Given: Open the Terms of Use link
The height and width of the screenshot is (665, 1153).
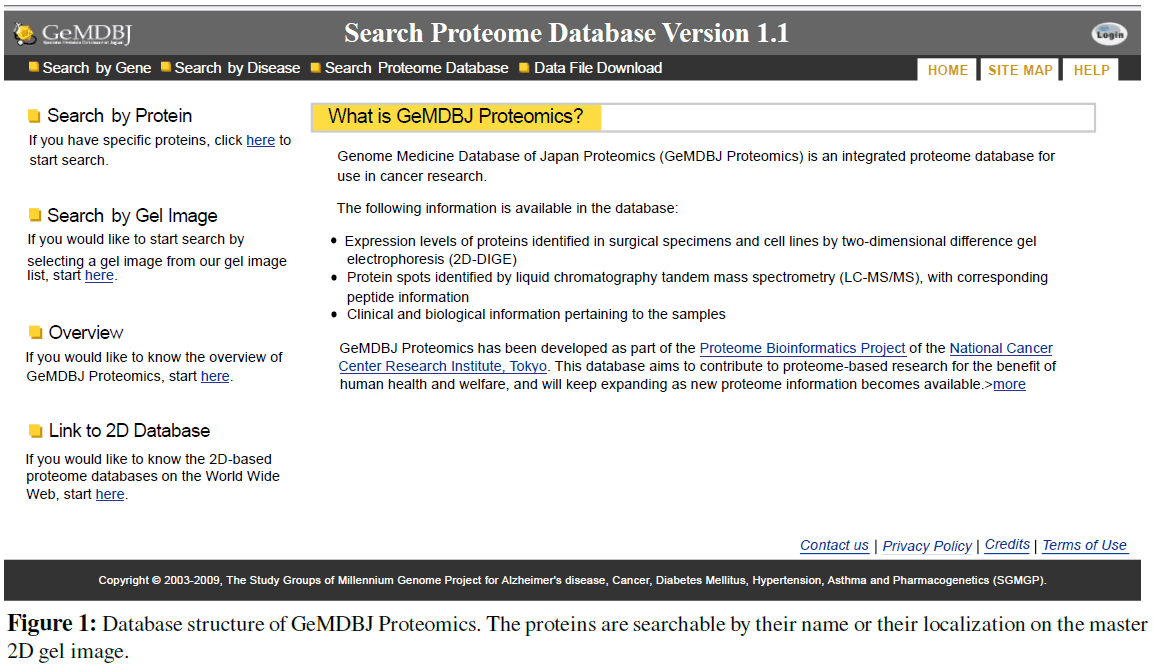Looking at the screenshot, I should (x=1084, y=545).
